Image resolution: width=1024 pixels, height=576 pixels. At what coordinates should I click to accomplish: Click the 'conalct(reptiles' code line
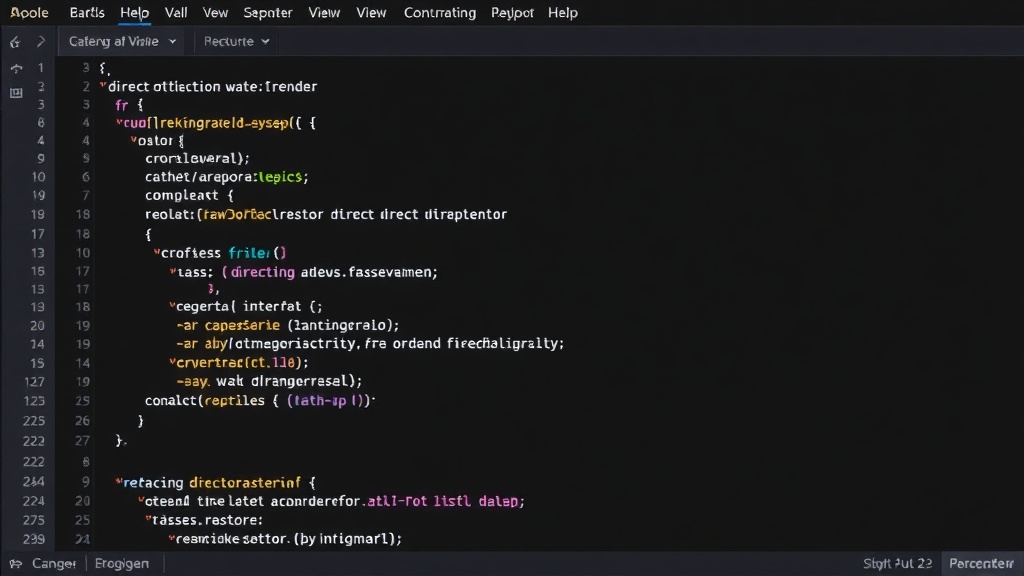(260, 400)
